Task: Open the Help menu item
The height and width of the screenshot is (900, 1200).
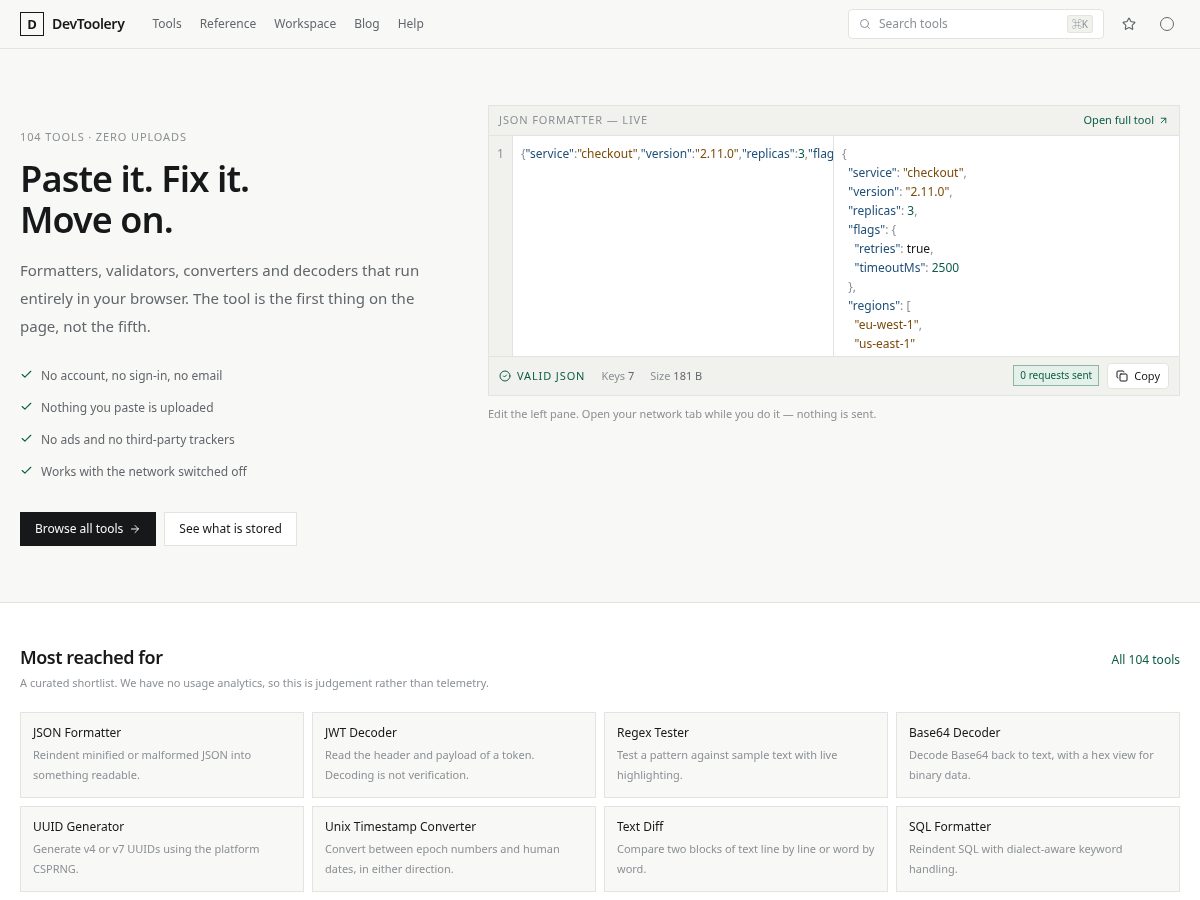Action: tap(411, 24)
